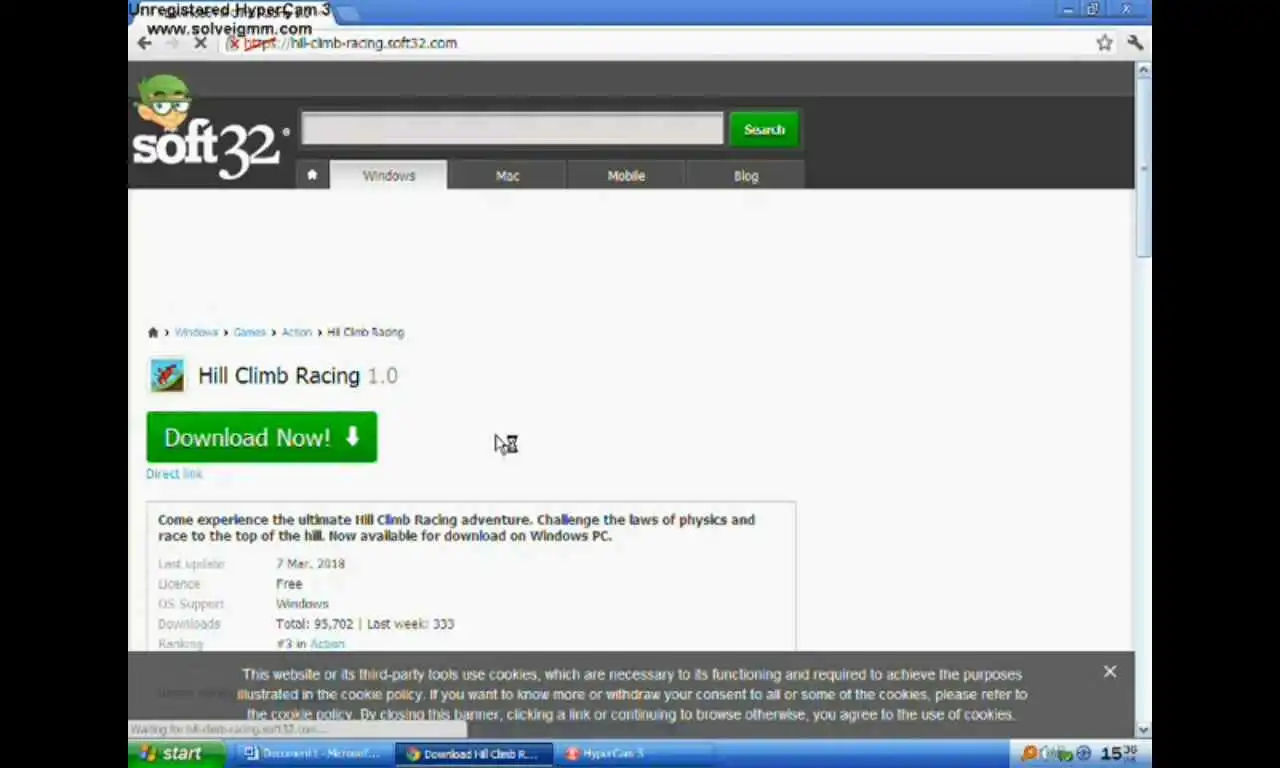
Task: Follow the Action breadcrumb link
Action: pyautogui.click(x=297, y=332)
